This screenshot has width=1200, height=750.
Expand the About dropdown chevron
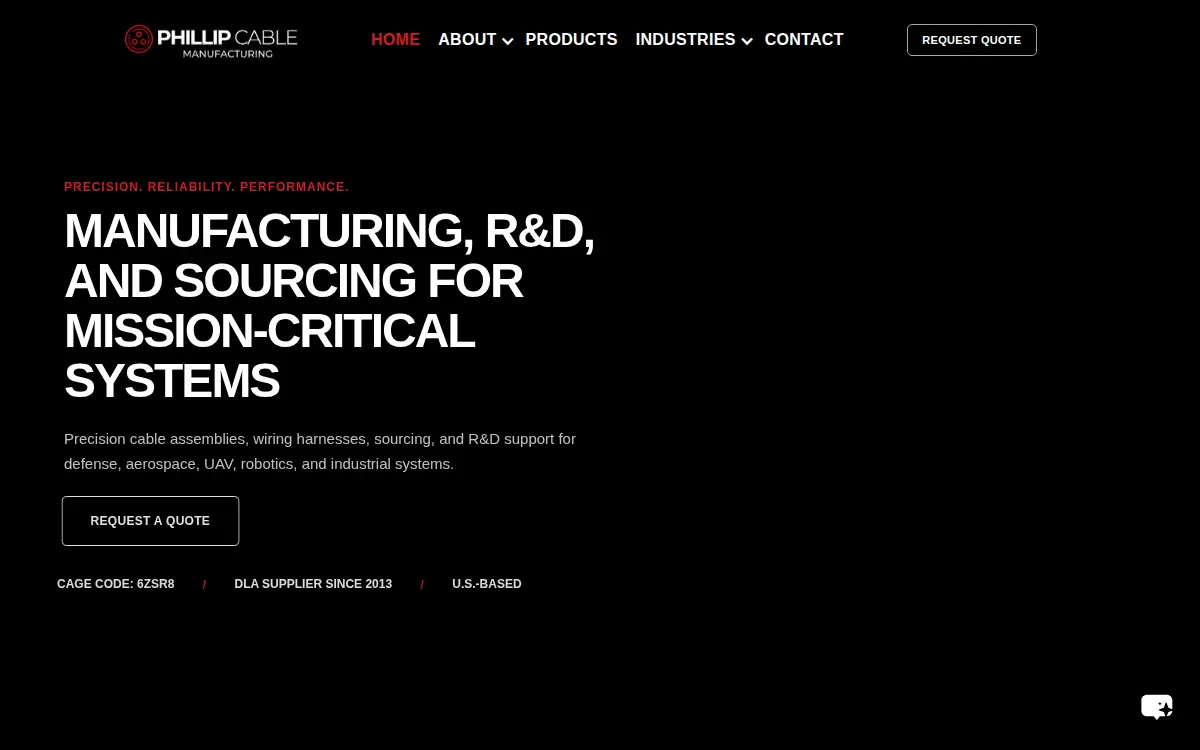(508, 41)
